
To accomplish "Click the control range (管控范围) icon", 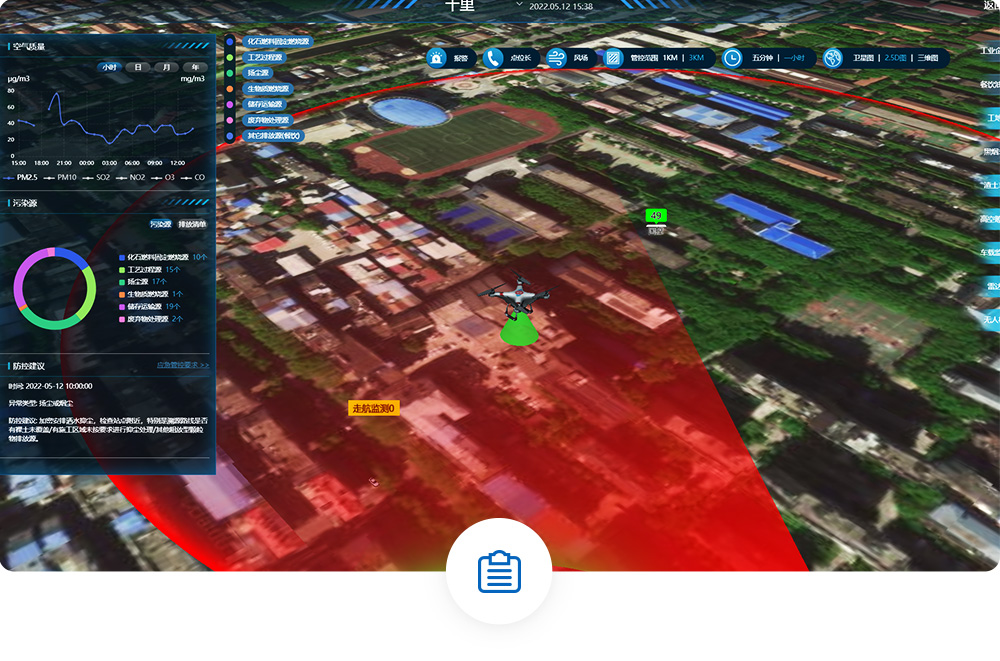I will coord(613,59).
